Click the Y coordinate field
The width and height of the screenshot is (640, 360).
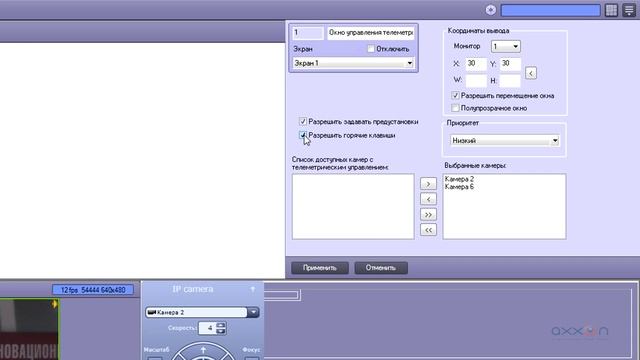coord(510,64)
